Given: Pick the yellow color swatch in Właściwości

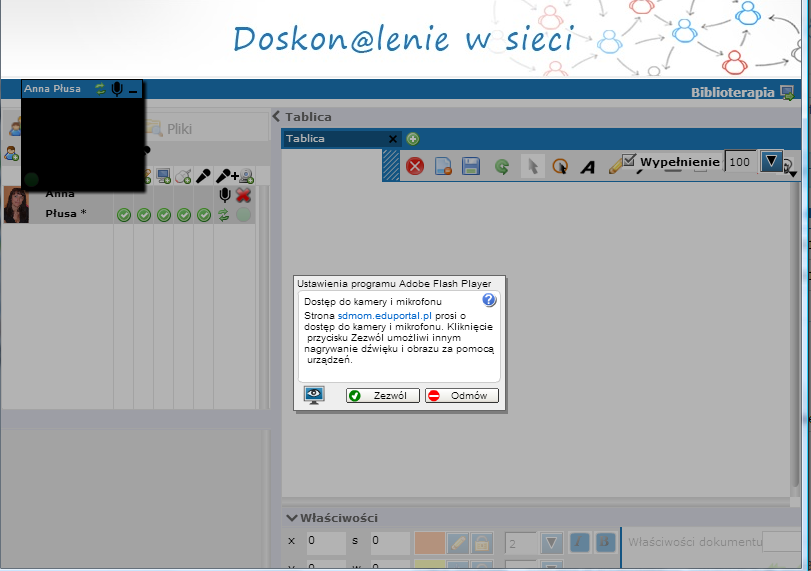Looking at the screenshot, I should tap(429, 564).
